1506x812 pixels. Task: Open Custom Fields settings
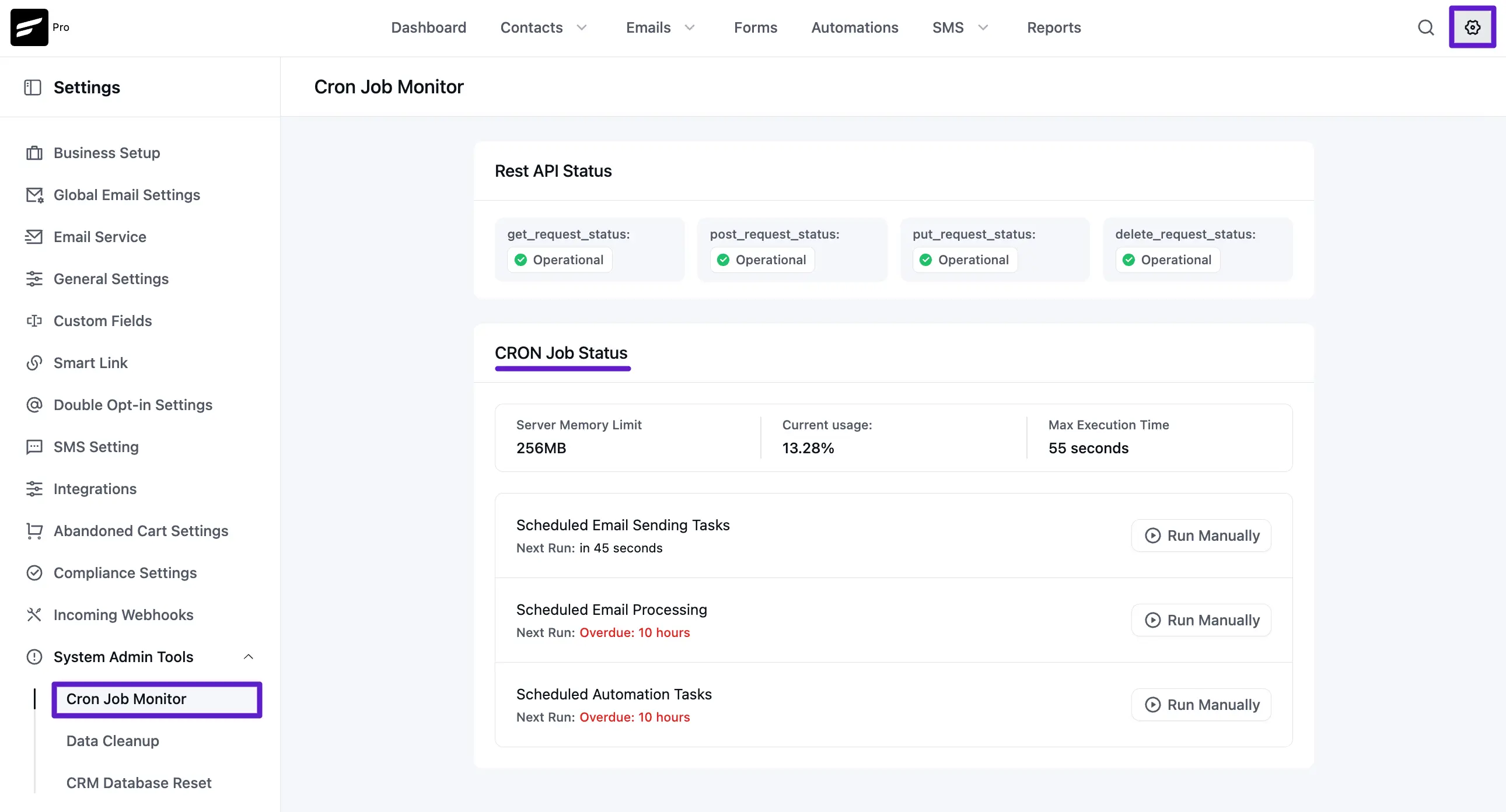[103, 321]
